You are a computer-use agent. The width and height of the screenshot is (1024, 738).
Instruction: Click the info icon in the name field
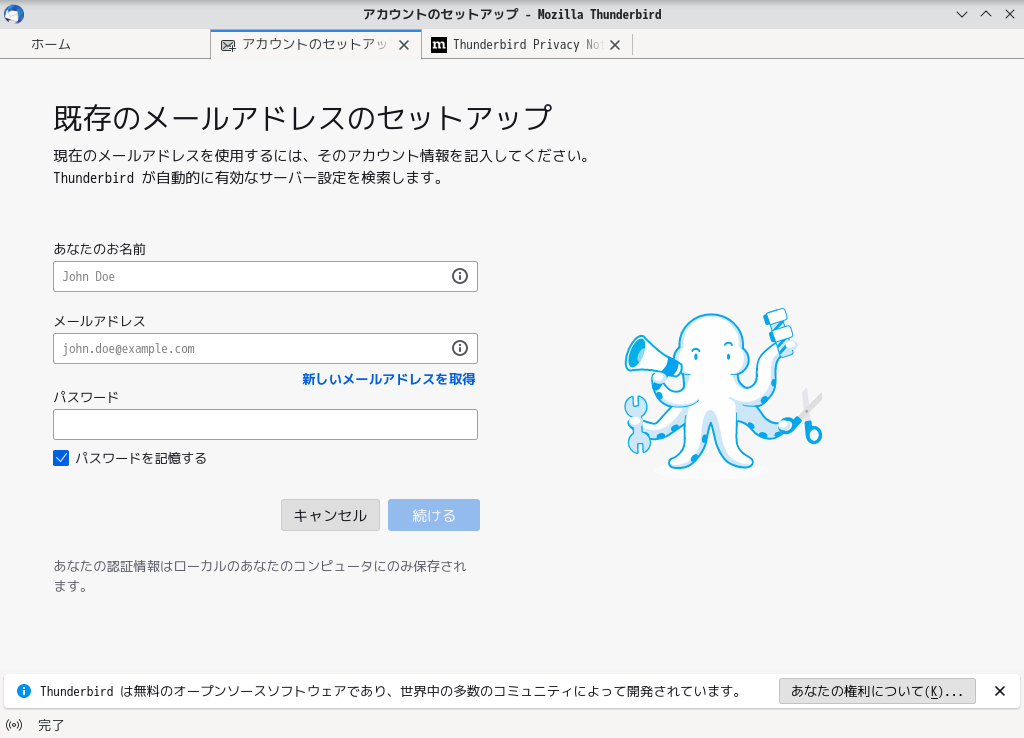(460, 276)
